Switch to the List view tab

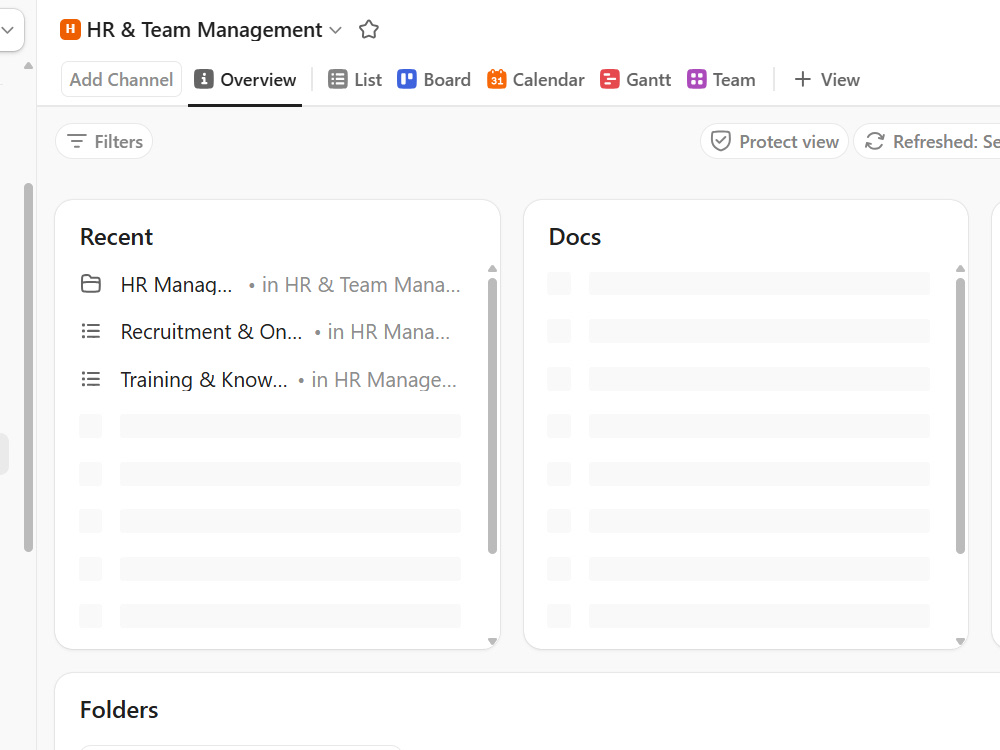[355, 80]
